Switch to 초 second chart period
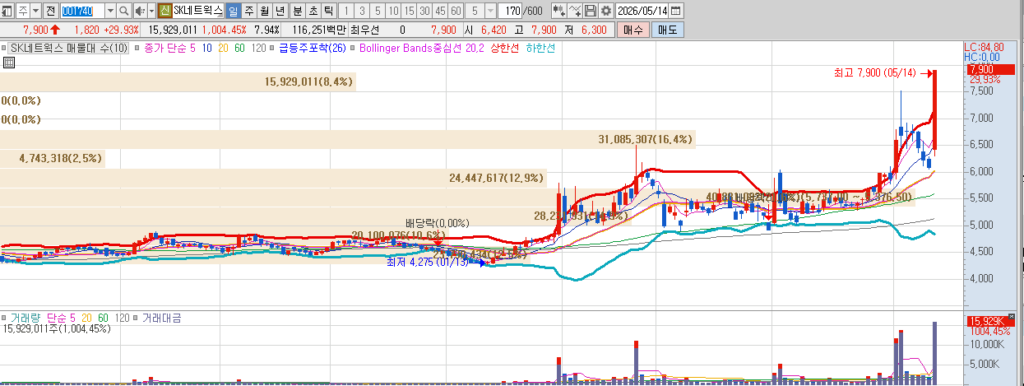Viewport: 1024px width, 386px height. [312, 11]
